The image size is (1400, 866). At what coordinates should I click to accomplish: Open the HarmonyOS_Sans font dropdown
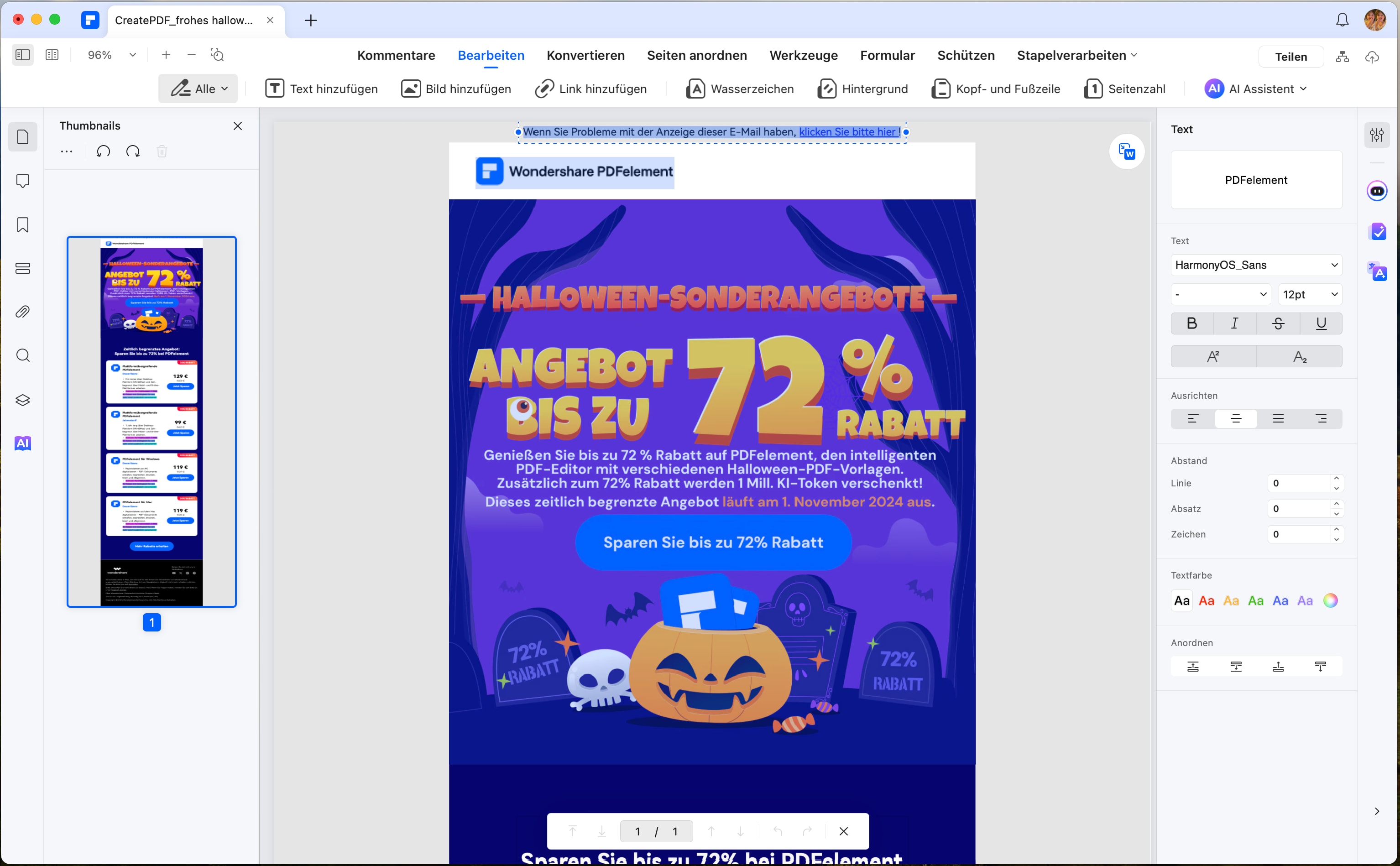coord(1256,265)
